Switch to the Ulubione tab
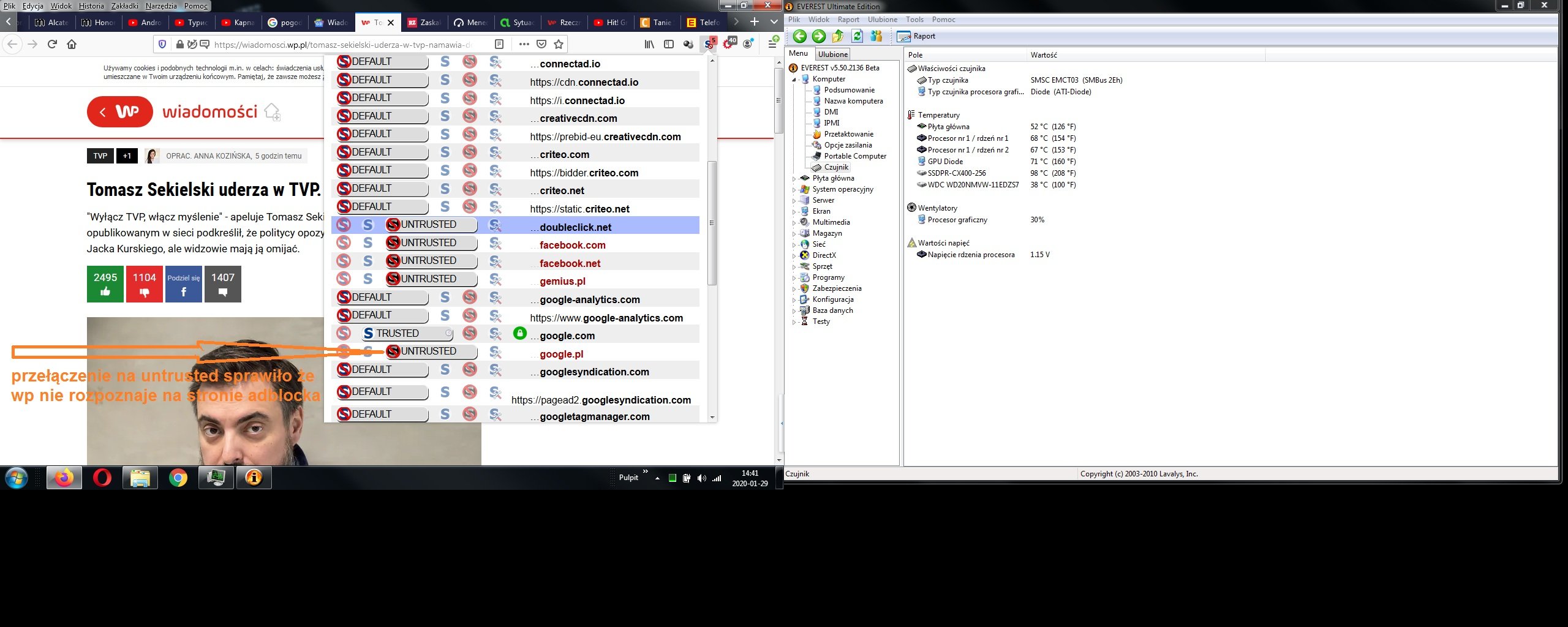The width and height of the screenshot is (1568, 627). [832, 54]
